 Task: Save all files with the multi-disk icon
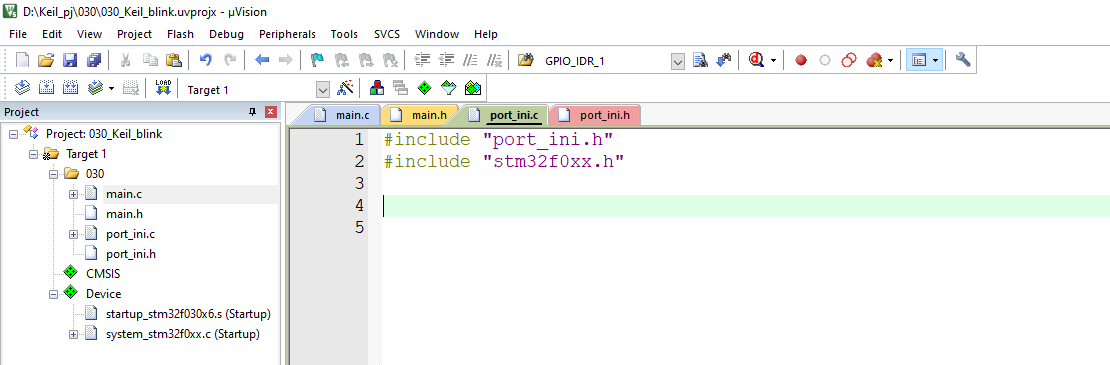pyautogui.click(x=93, y=60)
